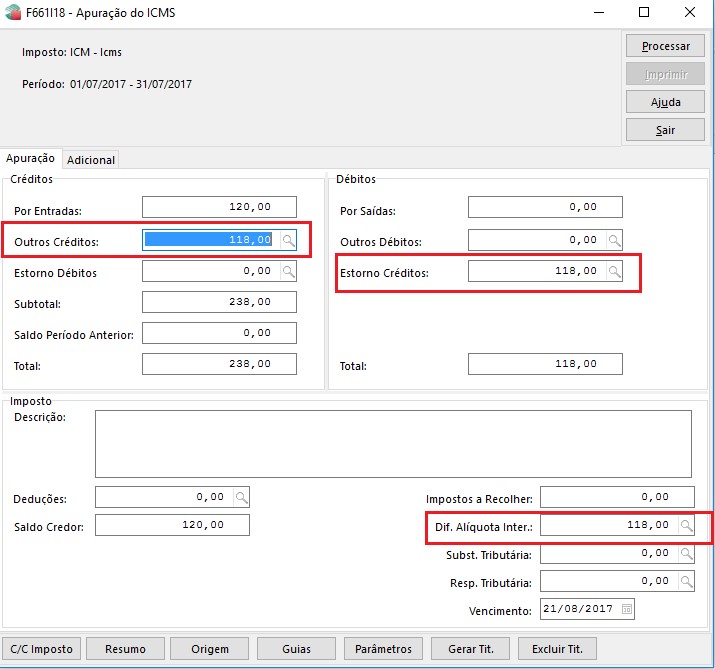
Task: Click inside the Descrição text box
Action: [393, 443]
